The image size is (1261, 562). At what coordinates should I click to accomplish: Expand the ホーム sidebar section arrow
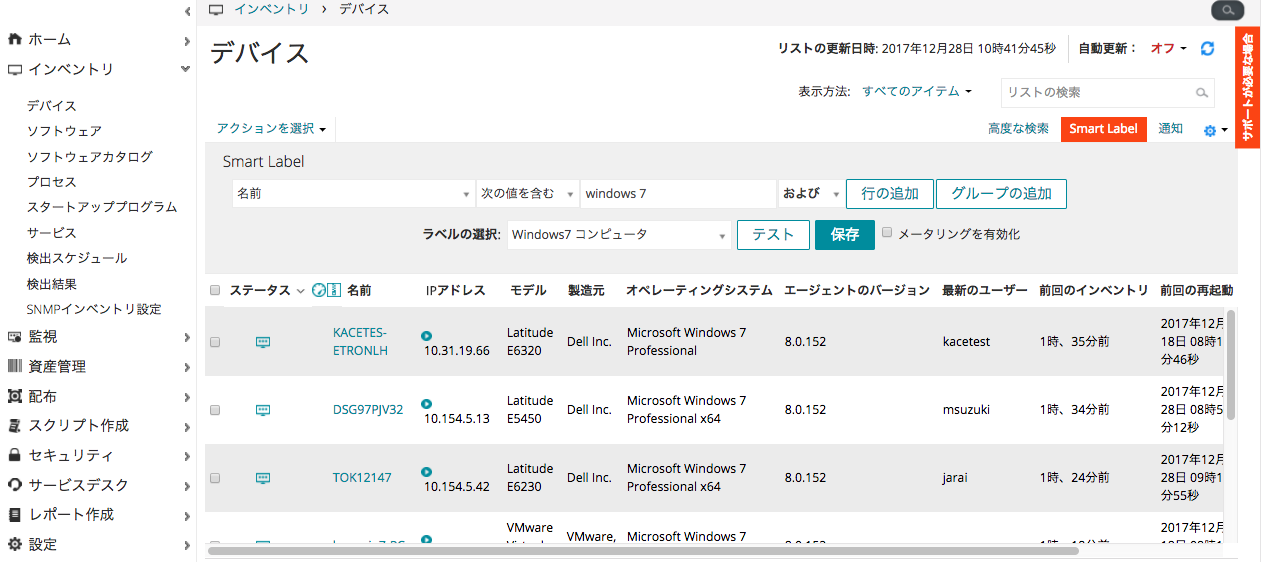[x=187, y=41]
